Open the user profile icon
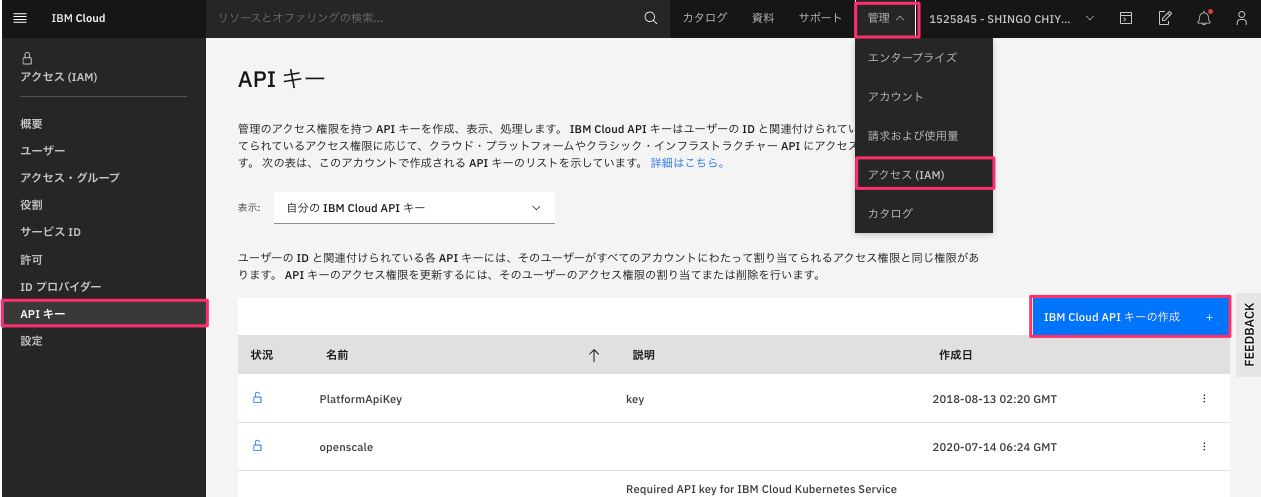The width and height of the screenshot is (1261, 497). [x=1242, y=18]
